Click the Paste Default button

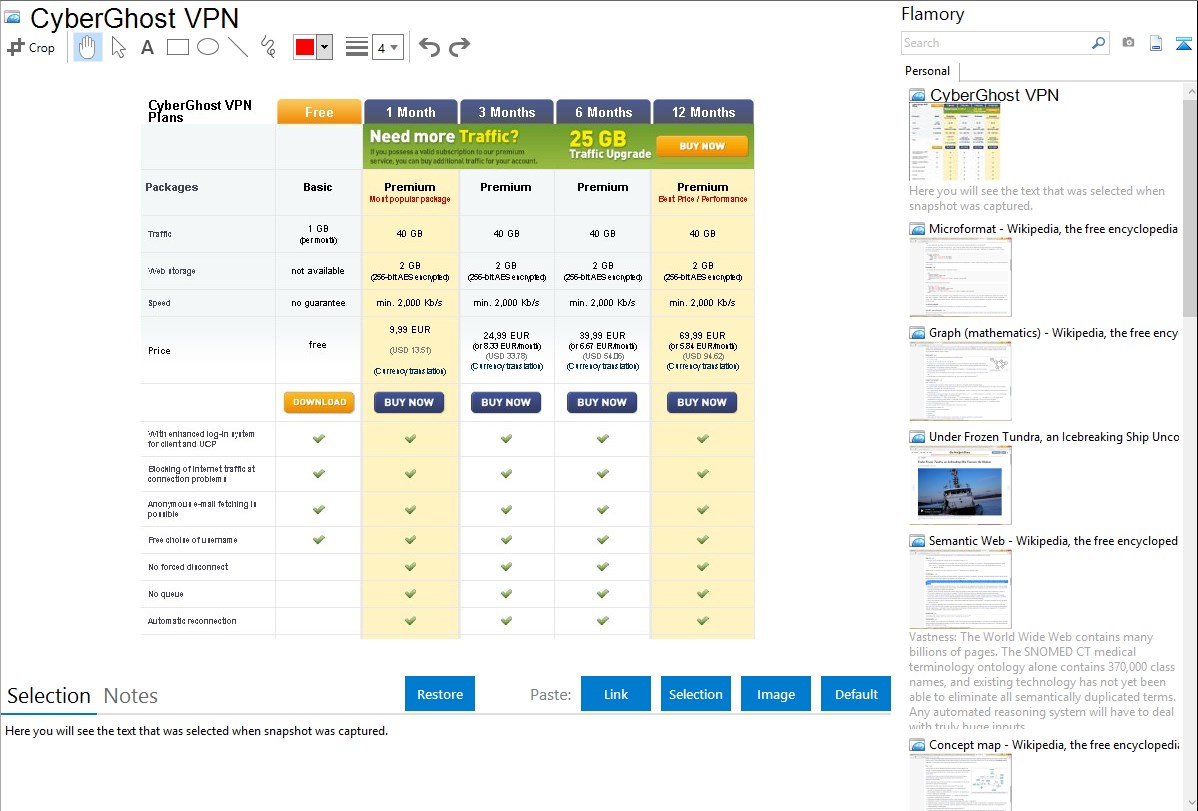(856, 694)
